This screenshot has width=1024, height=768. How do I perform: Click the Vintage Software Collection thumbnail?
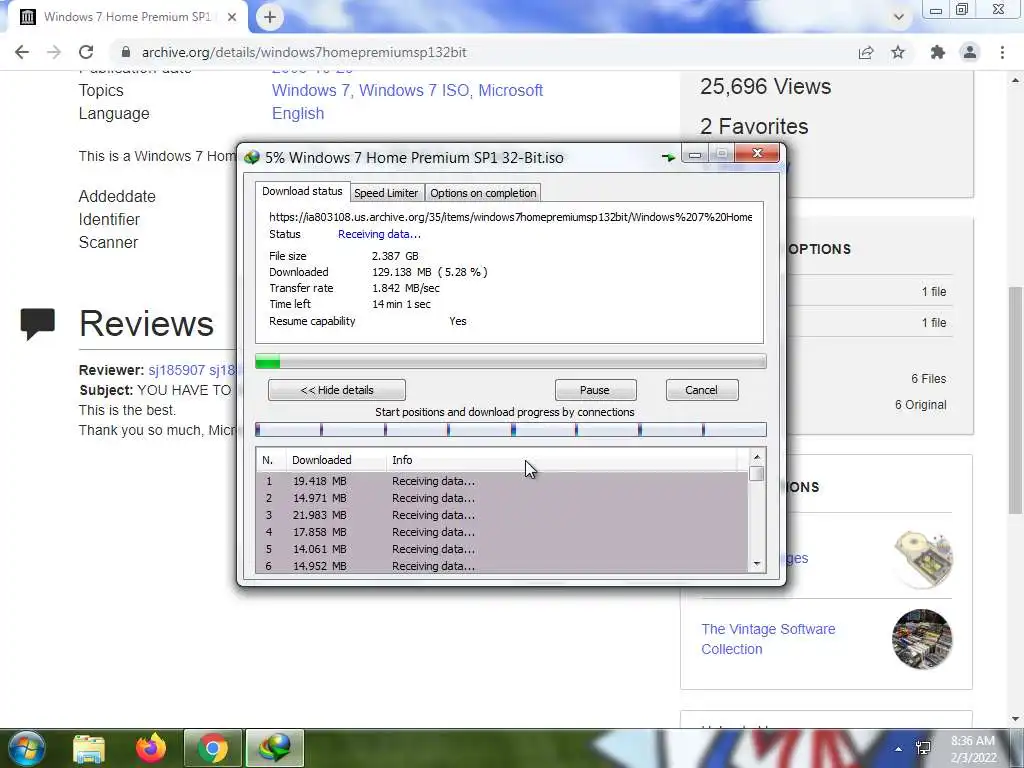[922, 639]
